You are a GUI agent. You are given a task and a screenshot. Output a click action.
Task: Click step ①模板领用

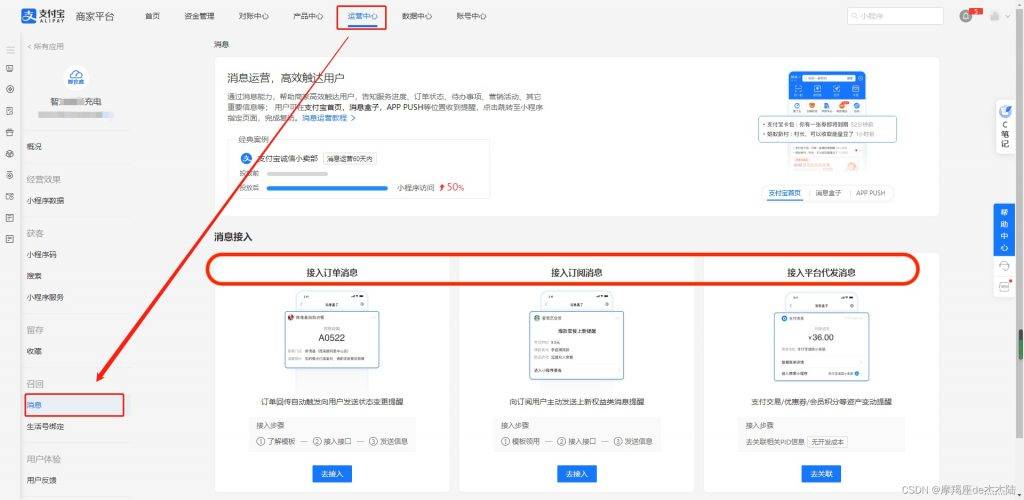click(520, 441)
